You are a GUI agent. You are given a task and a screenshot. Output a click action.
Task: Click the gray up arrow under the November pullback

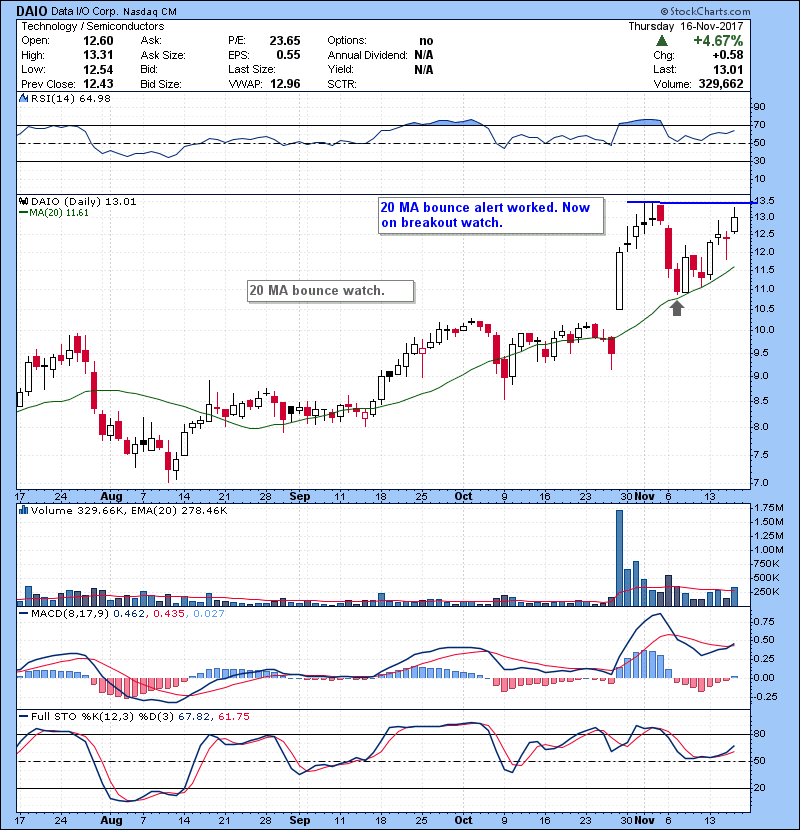coord(677,308)
